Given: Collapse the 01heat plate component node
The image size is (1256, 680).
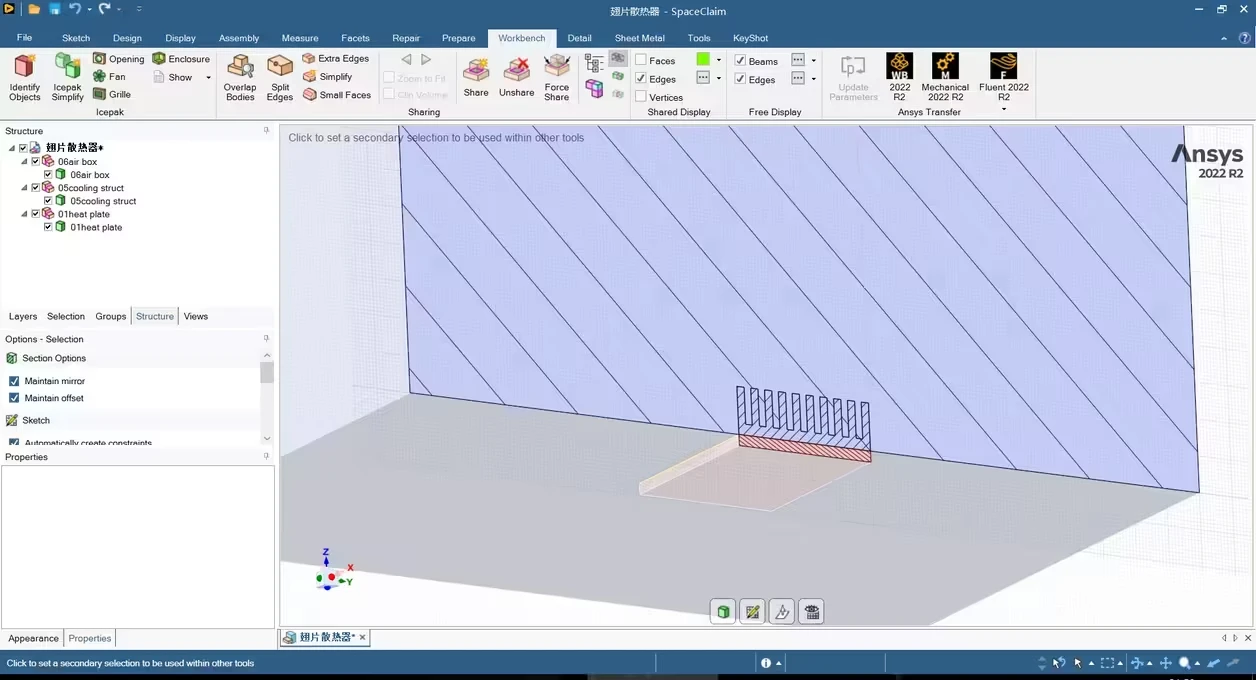Looking at the screenshot, I should [x=24, y=214].
